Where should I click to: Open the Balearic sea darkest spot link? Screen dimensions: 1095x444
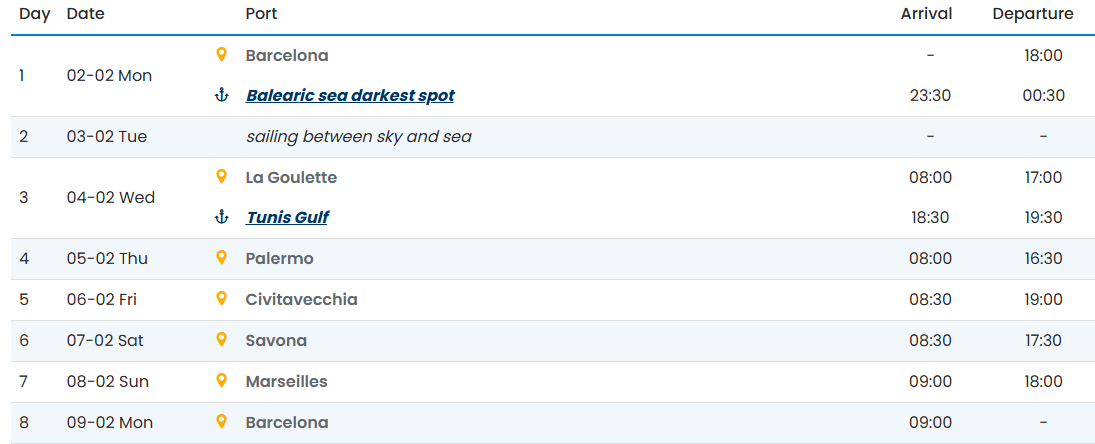pos(350,96)
